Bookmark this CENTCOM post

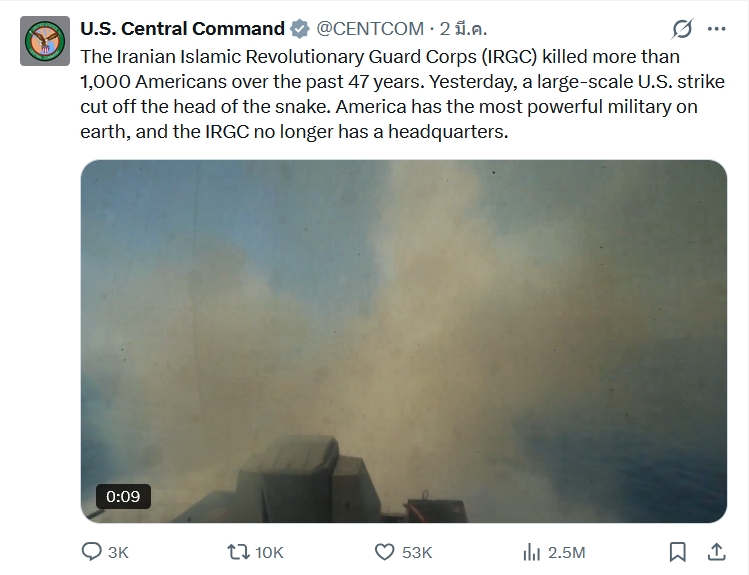tap(677, 551)
